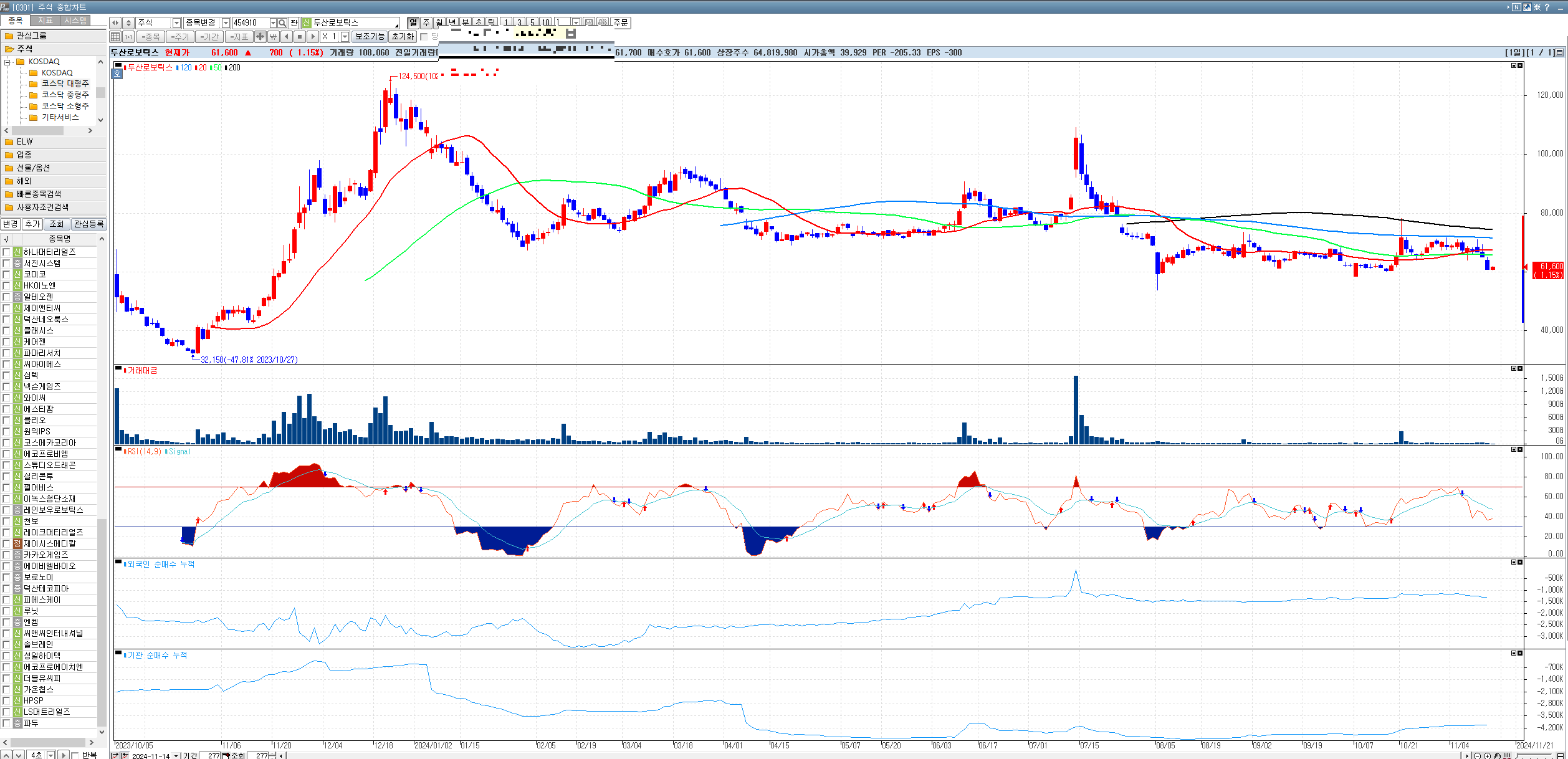
Task: Open the 주식 market type dropdown
Action: click(176, 22)
